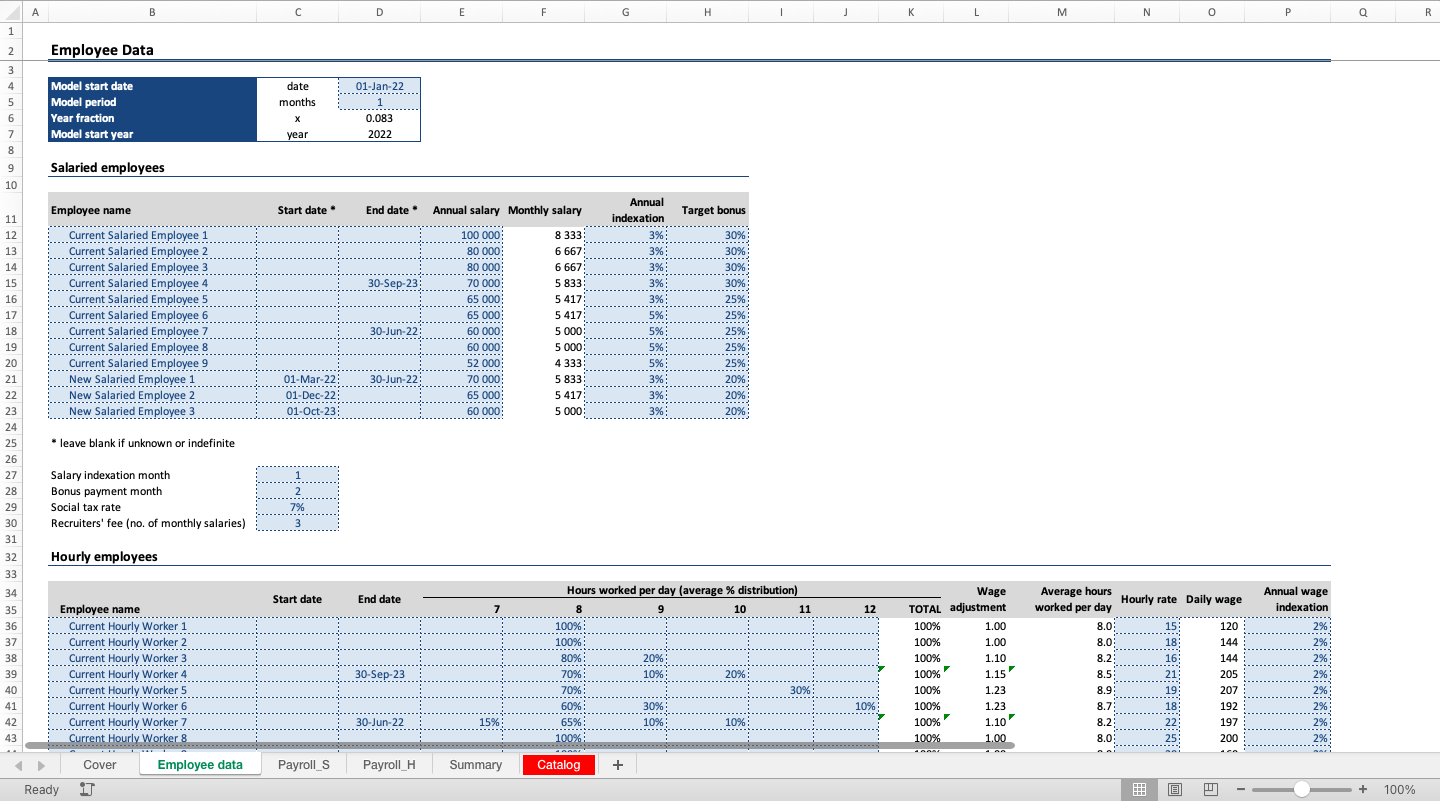The width and height of the screenshot is (1440, 801).
Task: Click Model start year 2022 cell
Action: point(379,134)
